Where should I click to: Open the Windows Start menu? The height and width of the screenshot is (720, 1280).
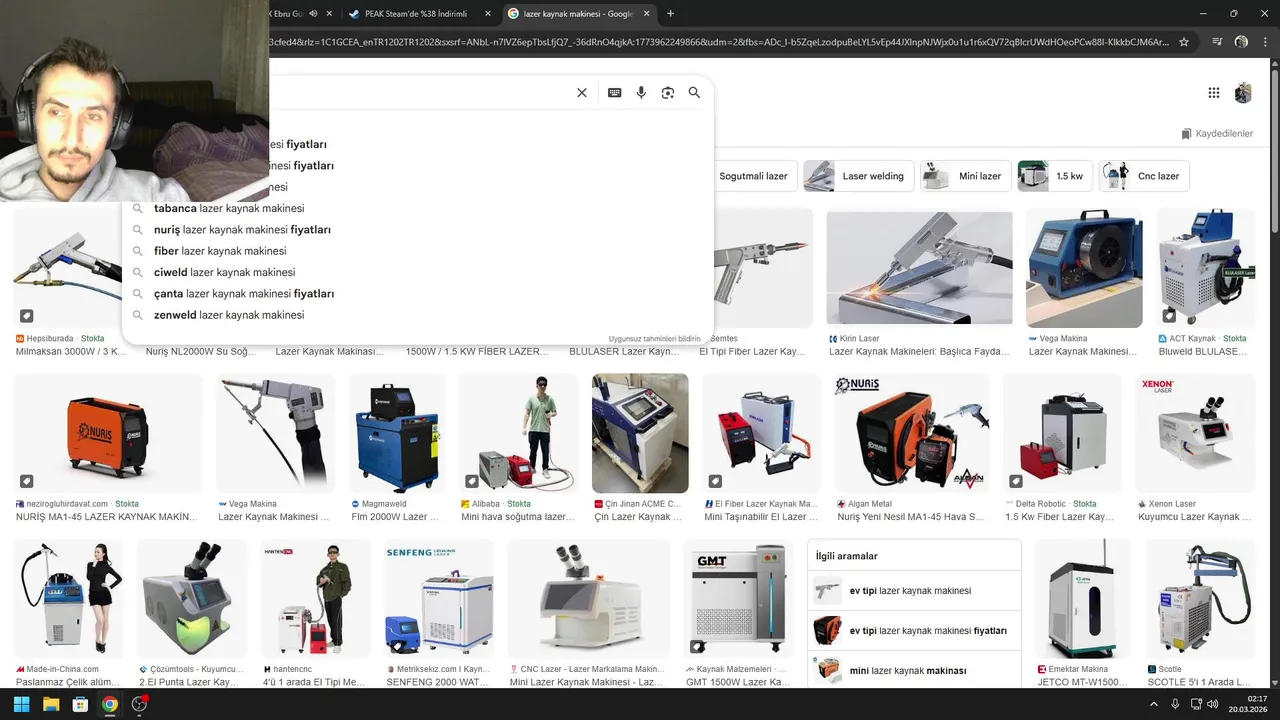point(22,704)
